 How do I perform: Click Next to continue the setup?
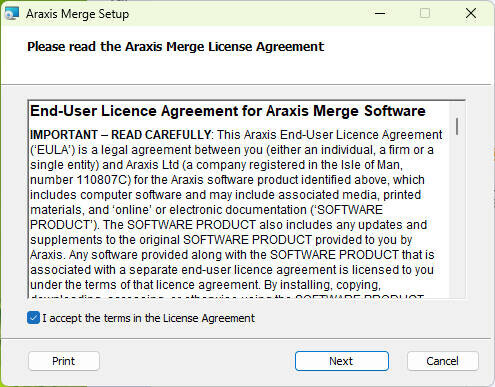tap(342, 361)
